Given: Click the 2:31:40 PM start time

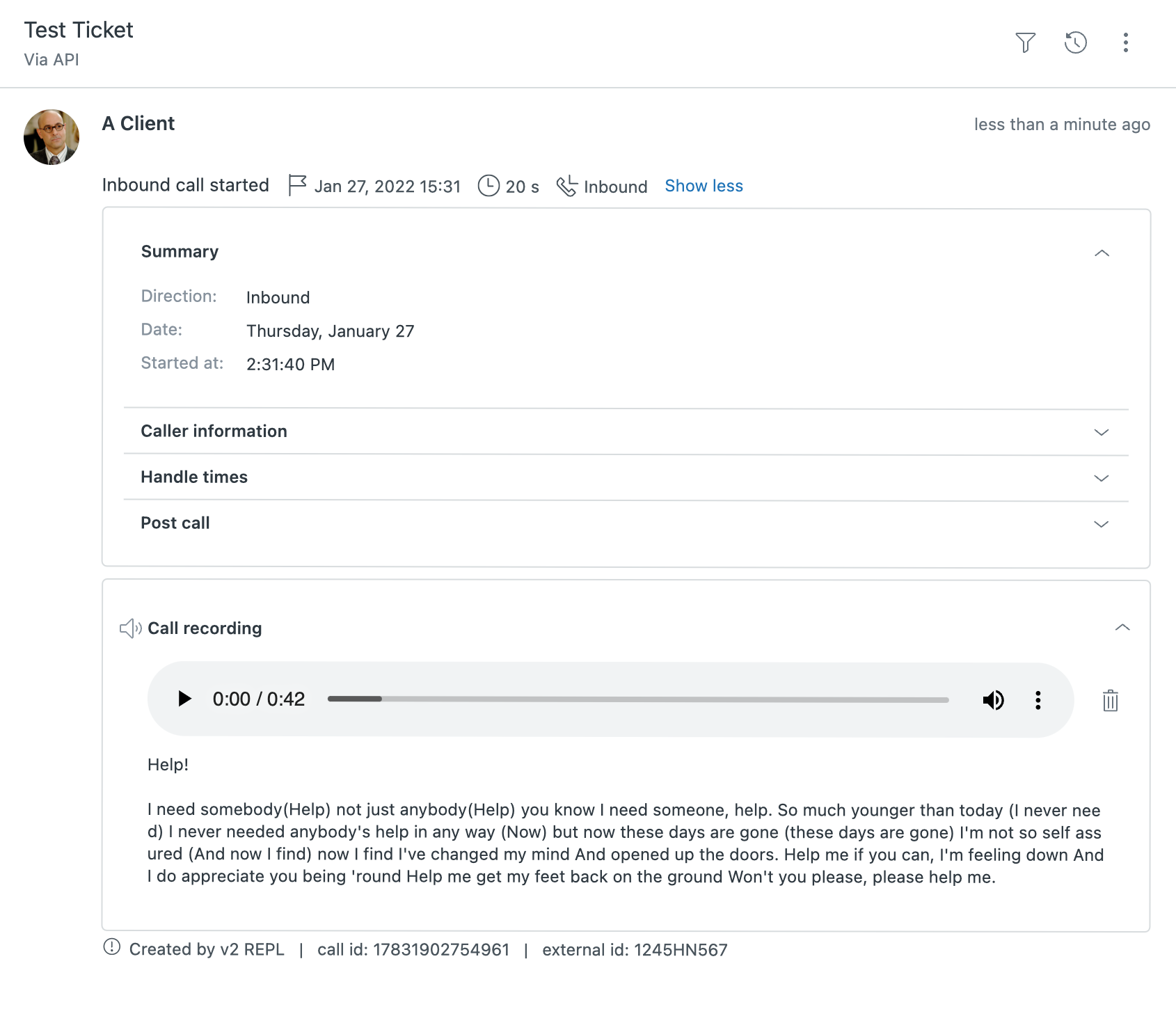Looking at the screenshot, I should coord(291,365).
